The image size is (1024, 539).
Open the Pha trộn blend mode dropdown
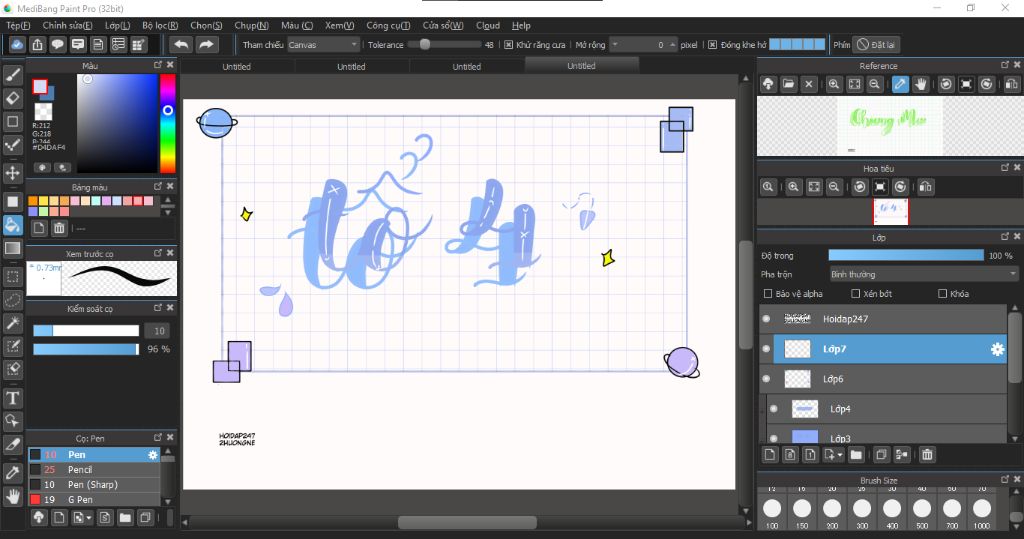click(923, 274)
